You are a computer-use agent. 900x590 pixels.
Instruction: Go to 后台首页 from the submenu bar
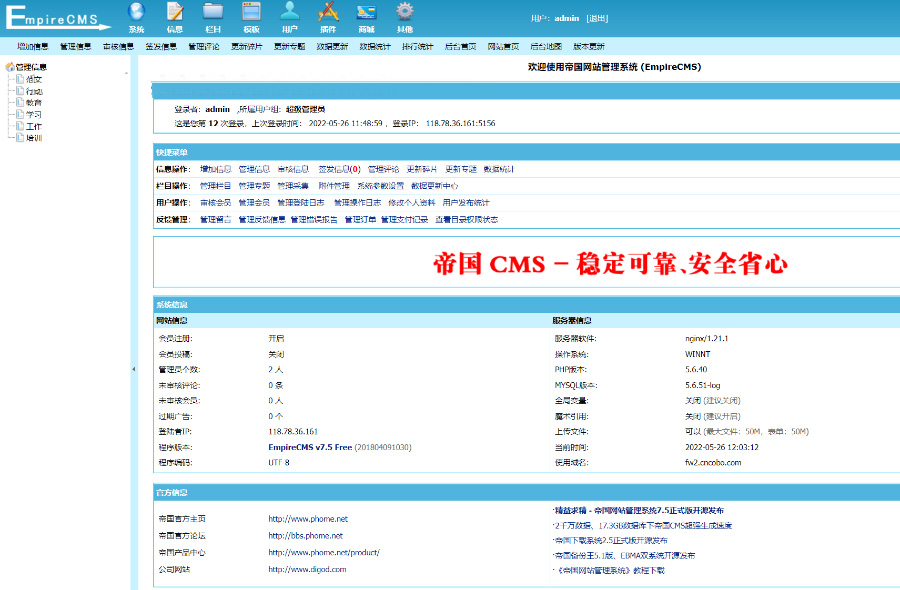[460, 46]
